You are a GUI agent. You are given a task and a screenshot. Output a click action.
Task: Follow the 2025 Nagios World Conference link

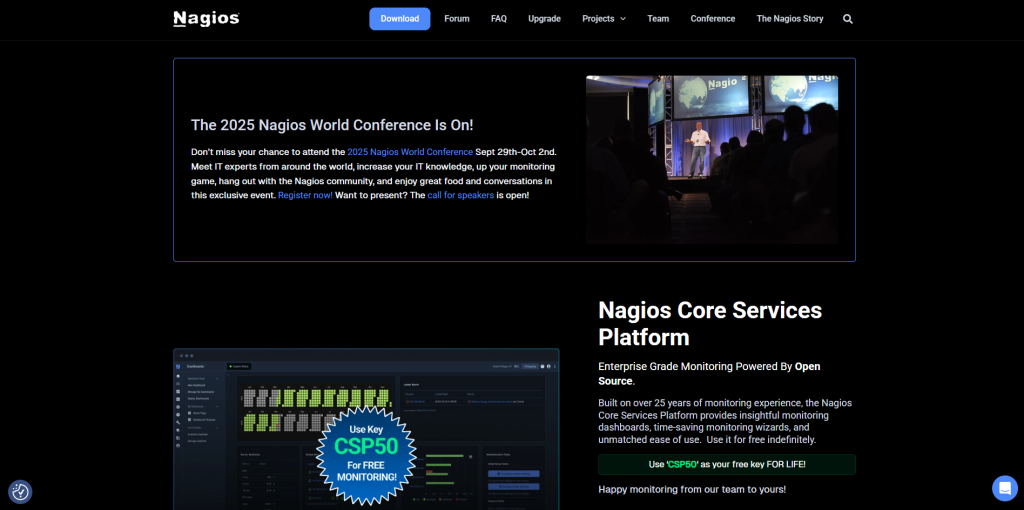(x=410, y=152)
